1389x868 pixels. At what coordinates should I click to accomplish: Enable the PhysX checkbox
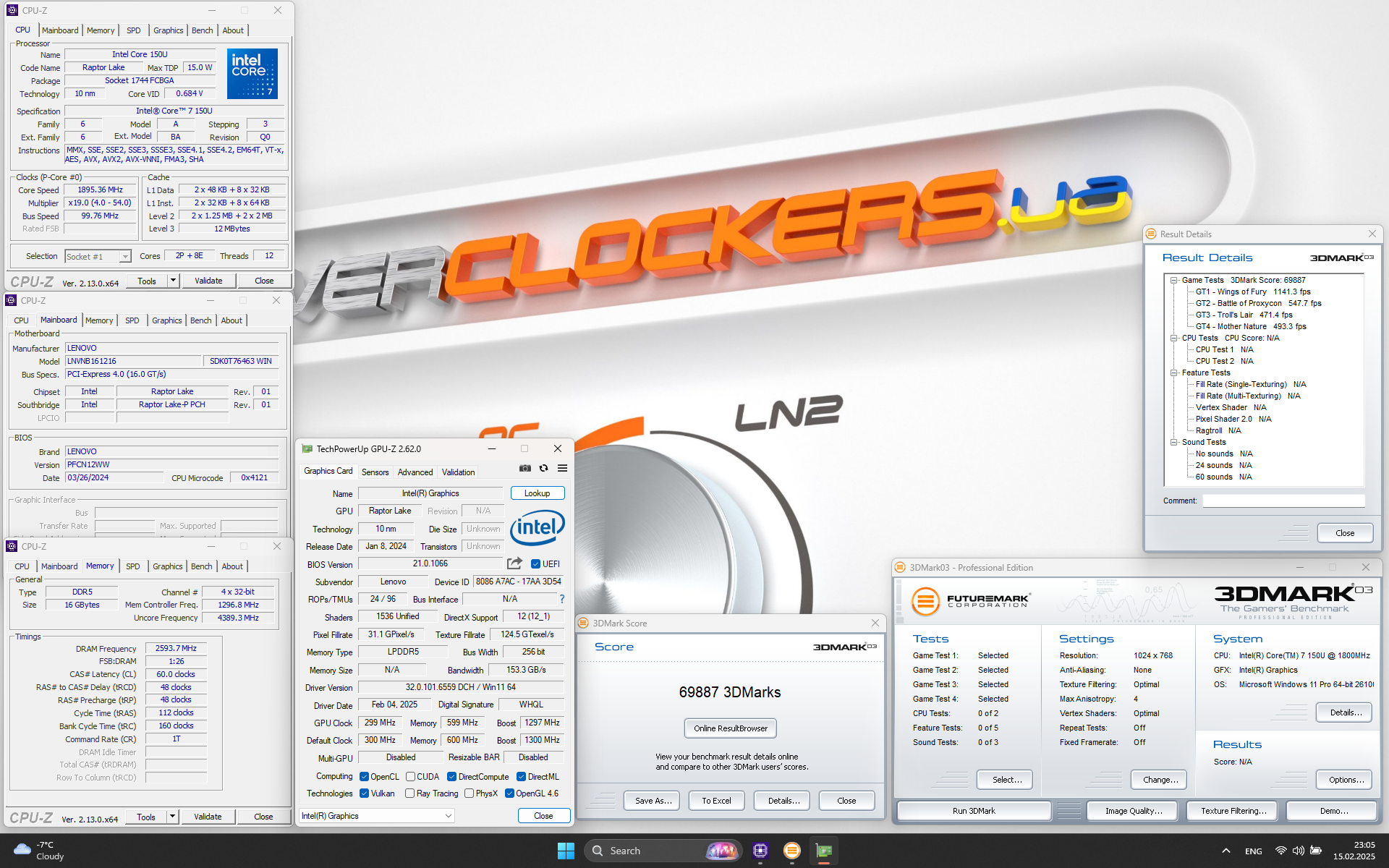click(x=470, y=793)
